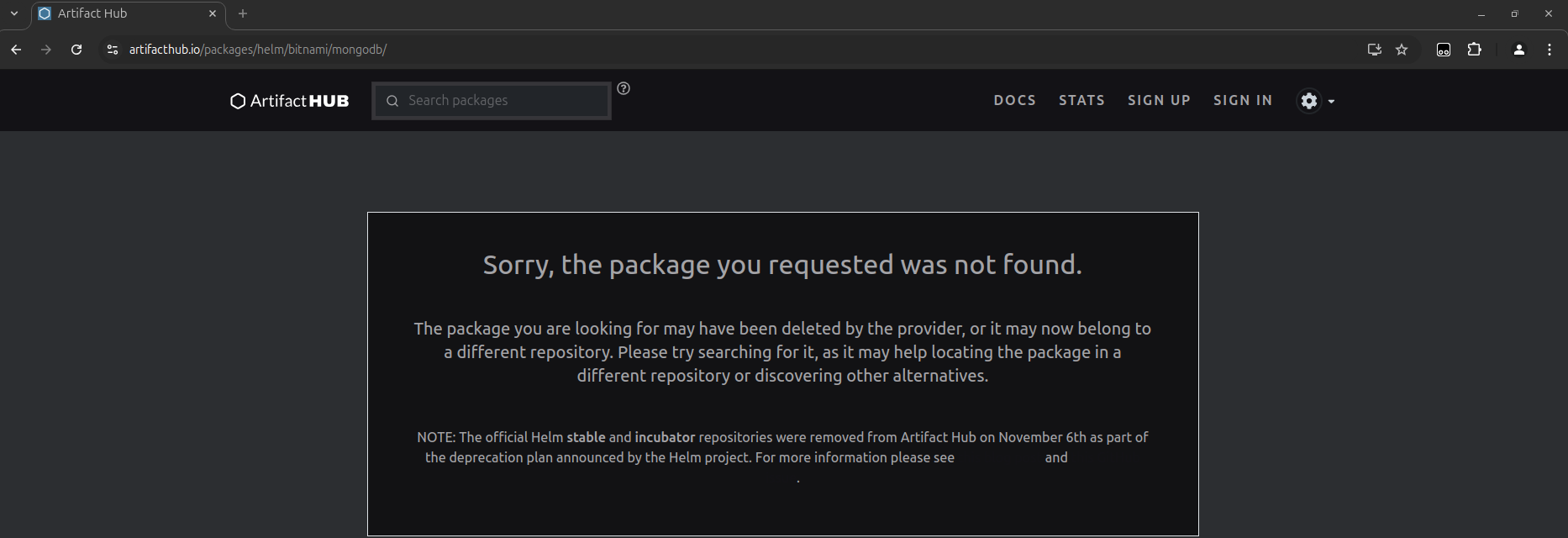This screenshot has width=1568, height=538.
Task: Open the tab search chevron
Action: click(14, 13)
